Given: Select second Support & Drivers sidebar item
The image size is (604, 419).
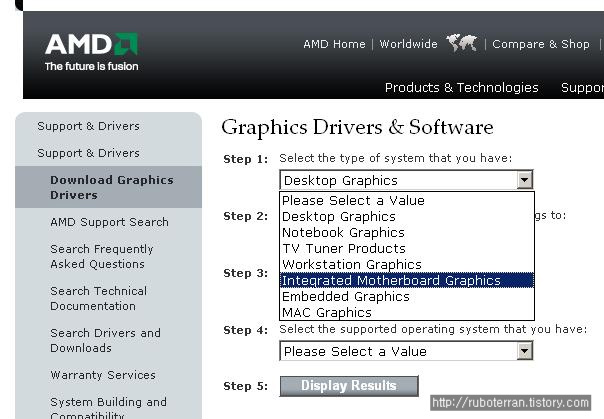Looking at the screenshot, I should pos(88,153).
